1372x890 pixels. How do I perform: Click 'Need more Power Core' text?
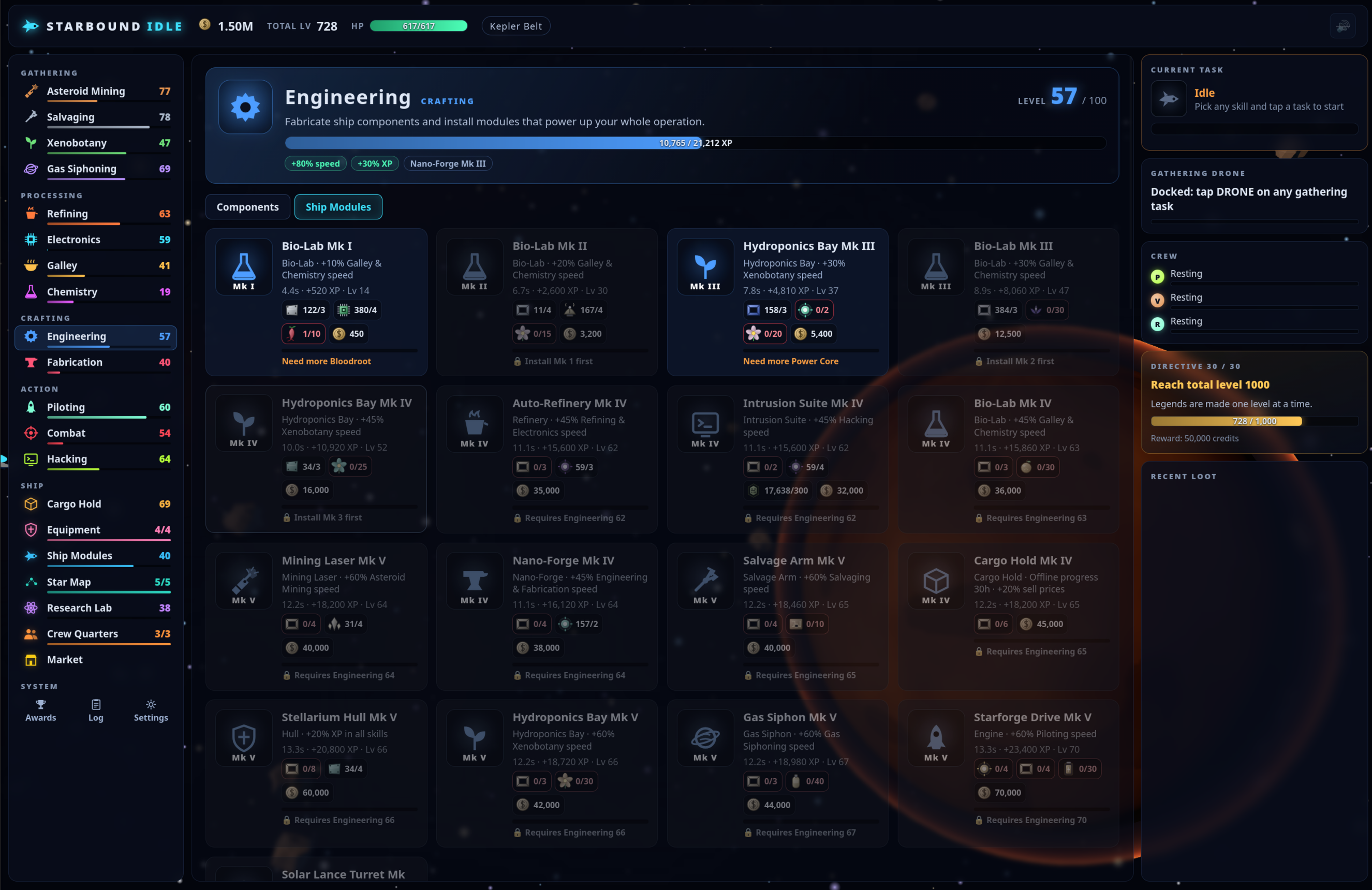point(791,361)
